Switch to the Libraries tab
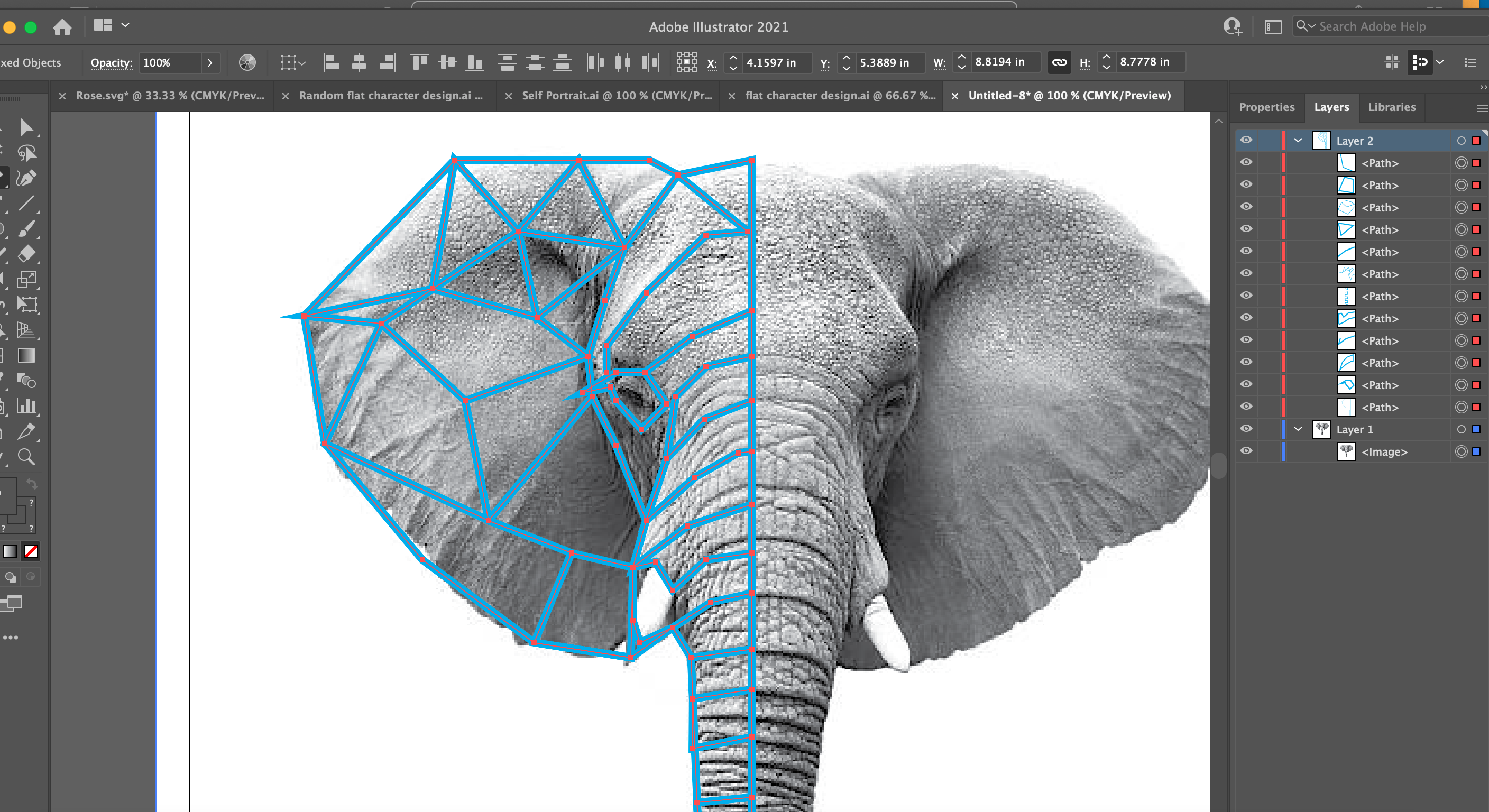1489x812 pixels. click(1391, 106)
